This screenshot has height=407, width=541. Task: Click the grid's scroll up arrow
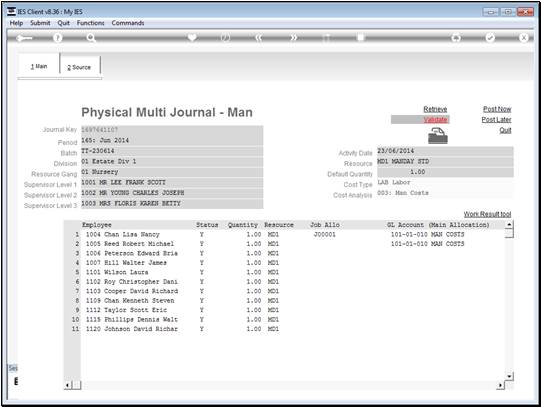(509, 225)
